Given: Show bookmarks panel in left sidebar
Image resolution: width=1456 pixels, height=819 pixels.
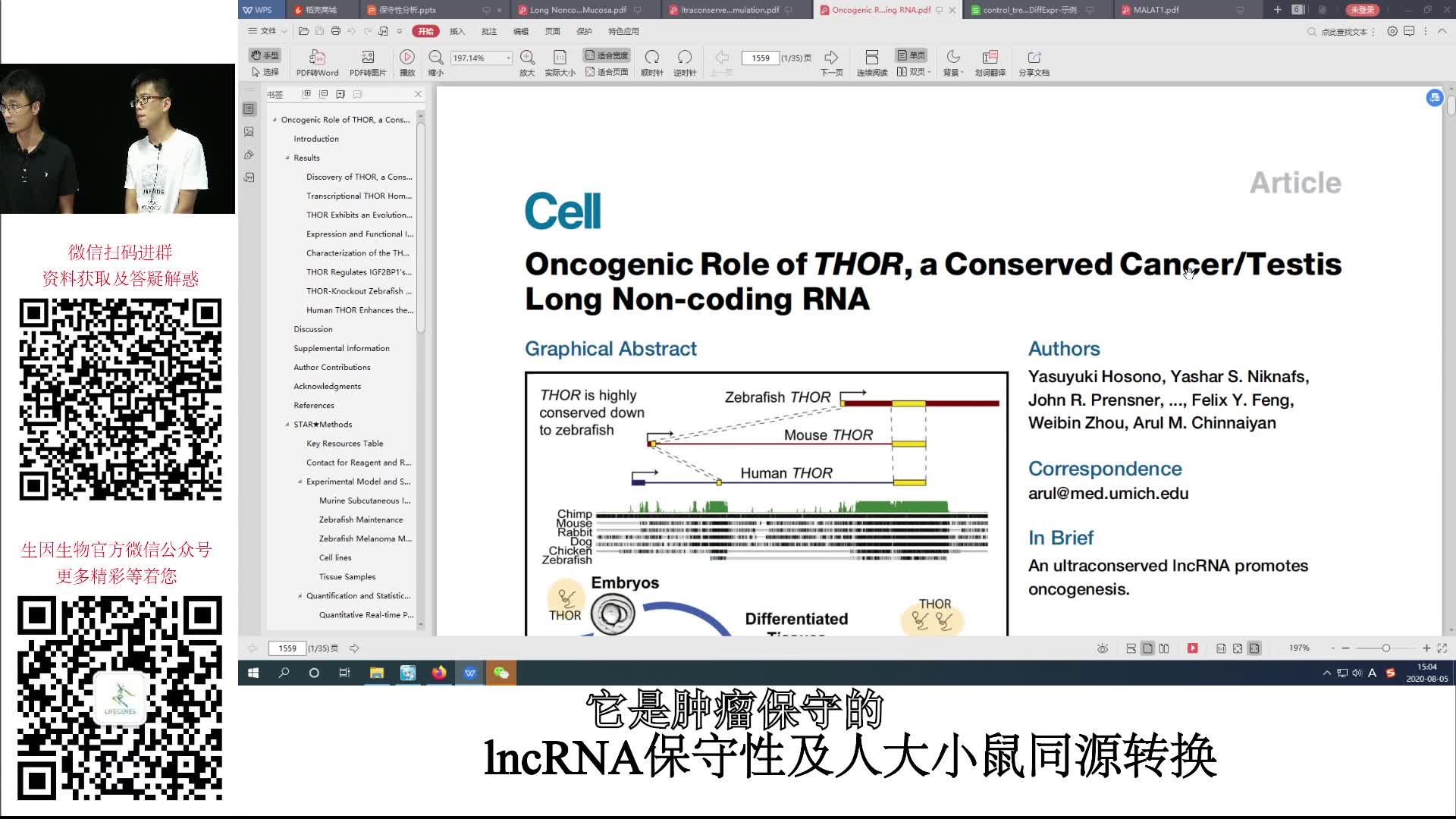Looking at the screenshot, I should click(x=249, y=109).
